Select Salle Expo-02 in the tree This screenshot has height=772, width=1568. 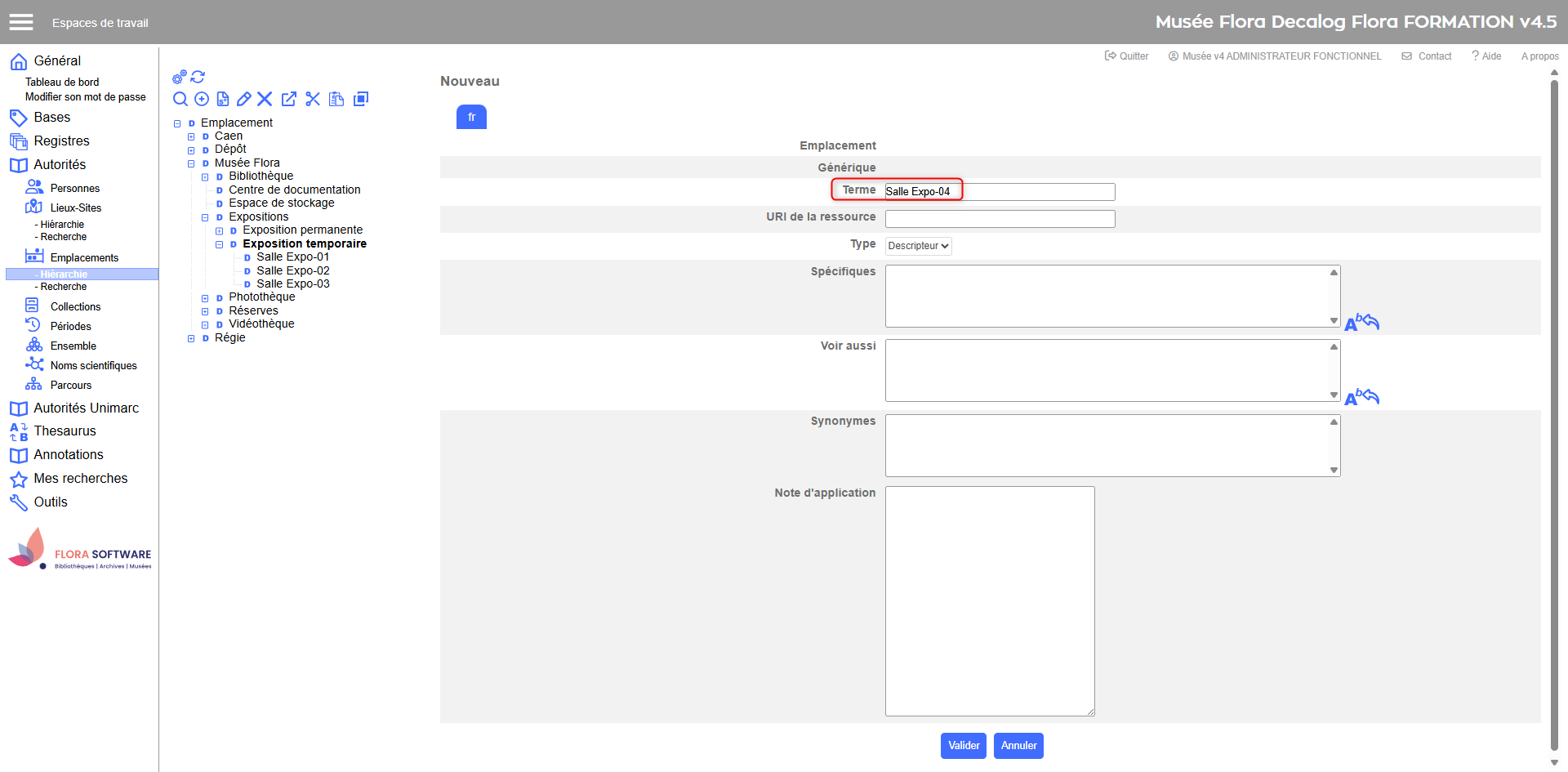[293, 270]
